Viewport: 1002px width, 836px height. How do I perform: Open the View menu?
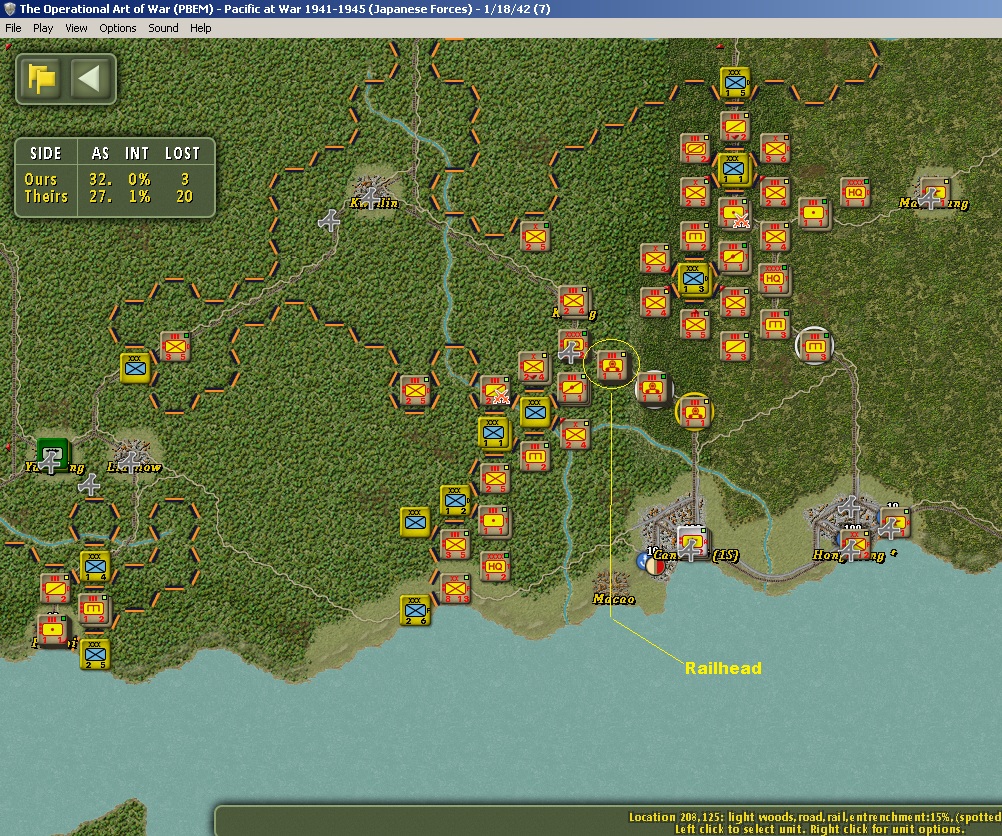point(76,28)
